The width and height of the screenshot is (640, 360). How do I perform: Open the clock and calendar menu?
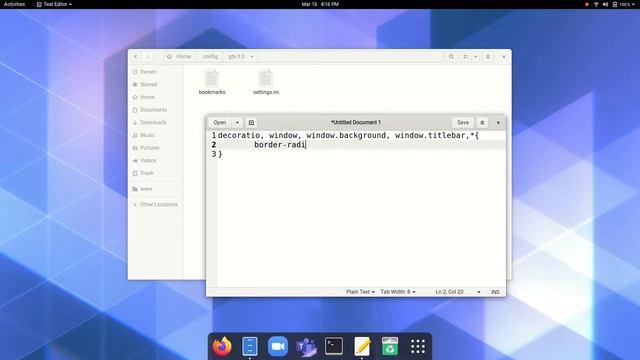320,4
